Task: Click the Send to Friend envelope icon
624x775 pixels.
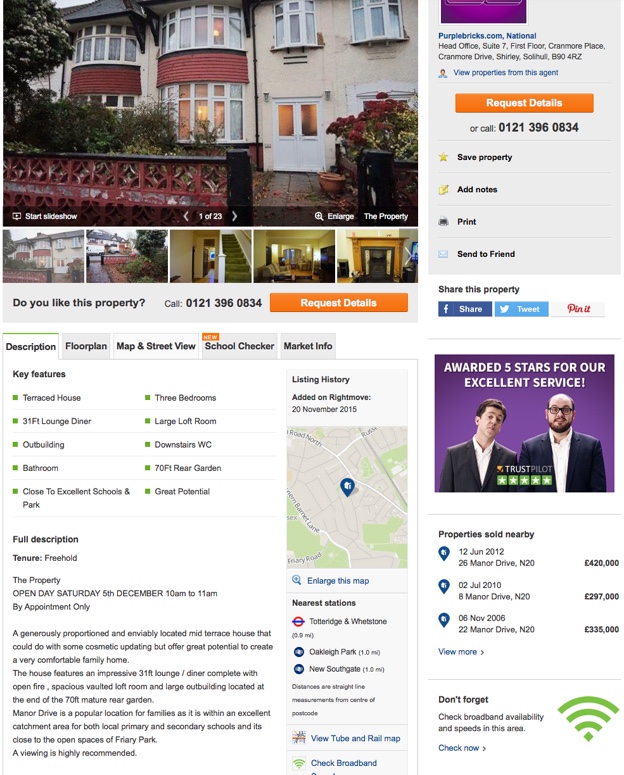Action: [443, 254]
